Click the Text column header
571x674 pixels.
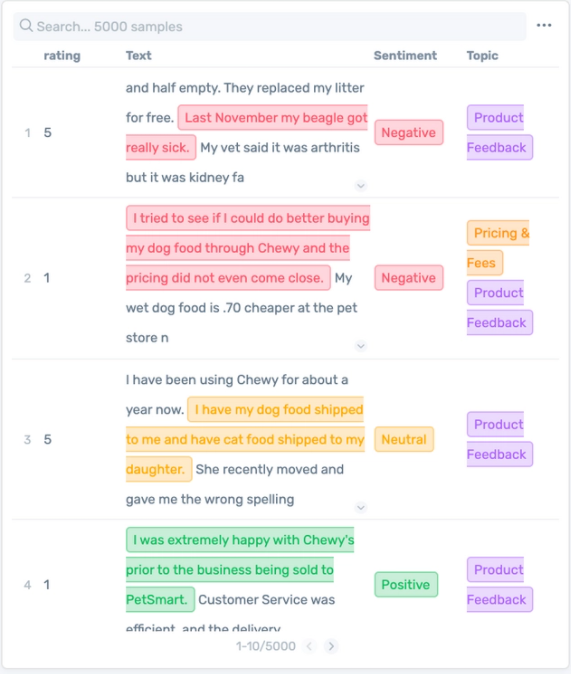tap(138, 55)
